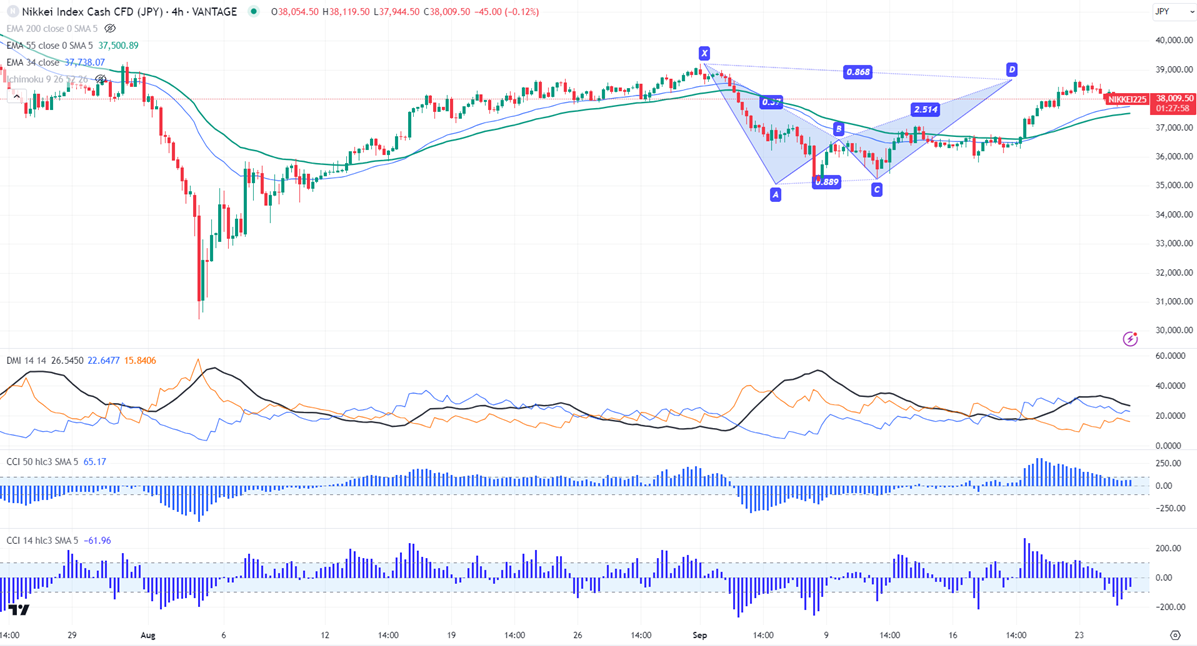Select the CCI 14 hlc3 indicator legend
This screenshot has width=1197, height=646.
42,541
